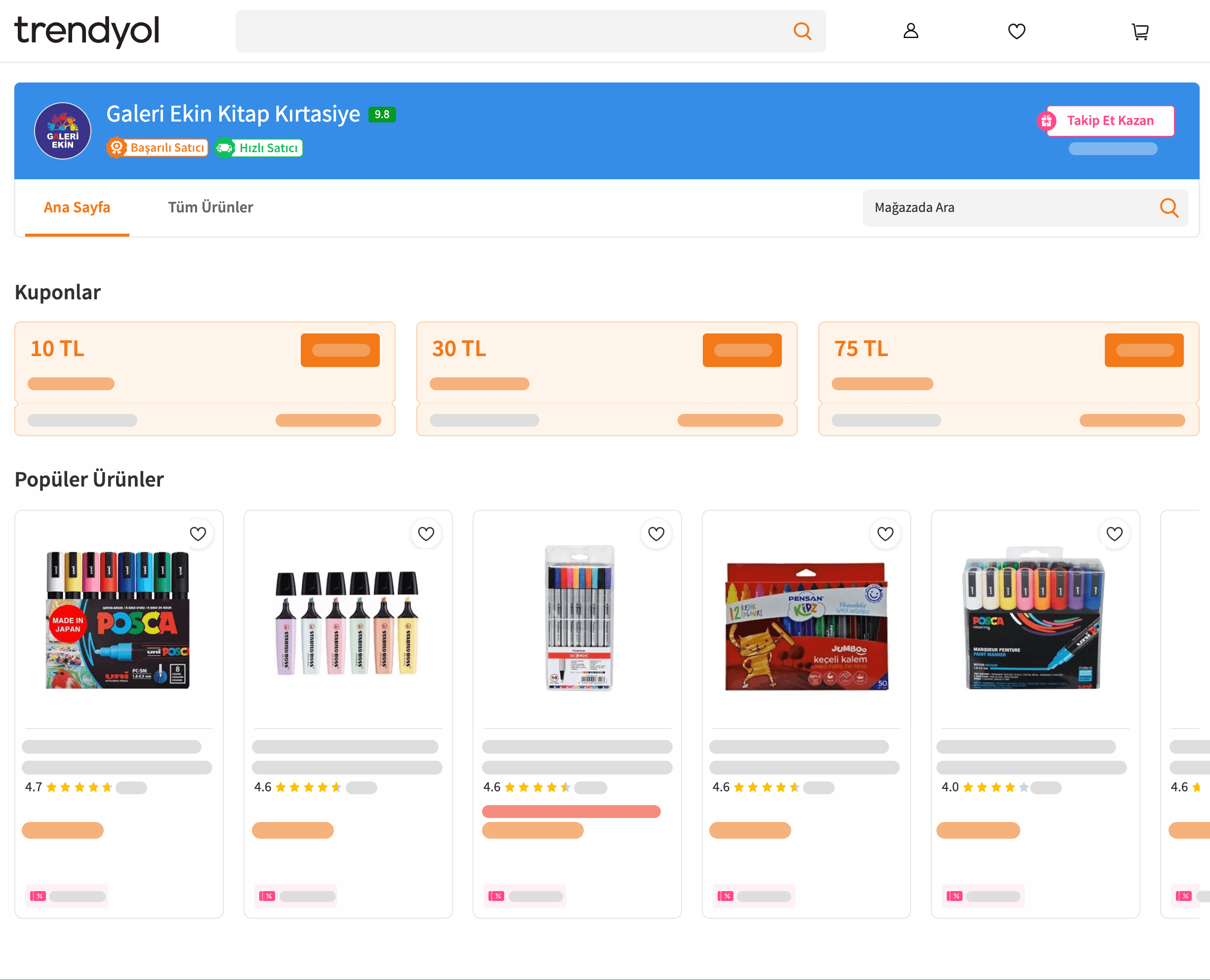Open the shopping cart icon

[1140, 32]
